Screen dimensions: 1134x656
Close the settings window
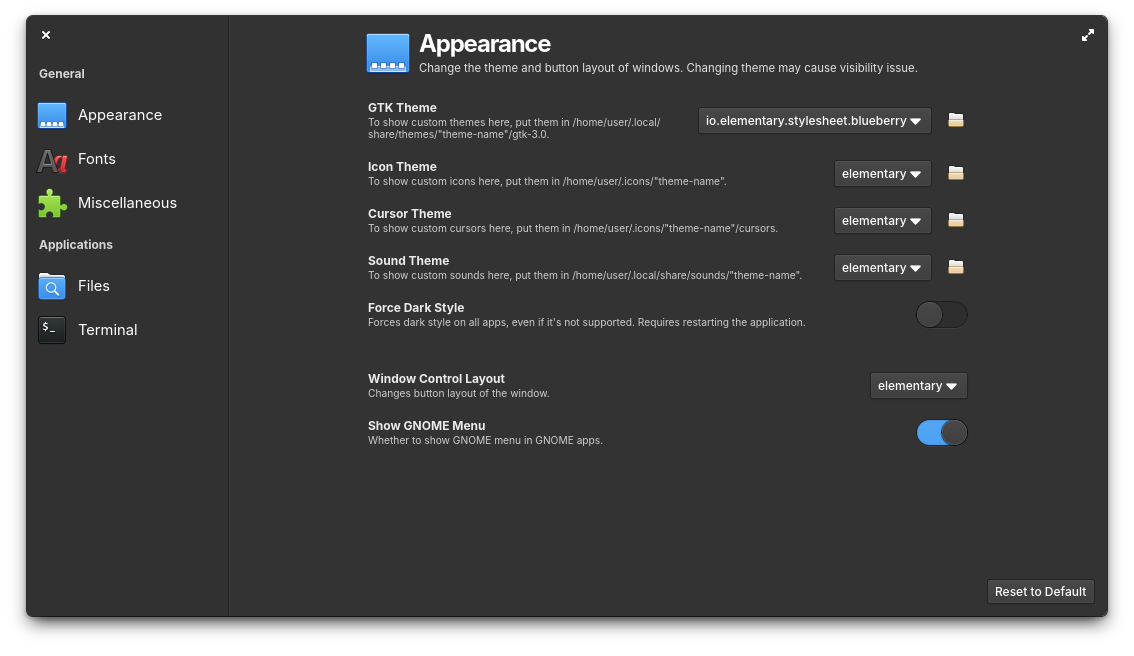(x=46, y=35)
